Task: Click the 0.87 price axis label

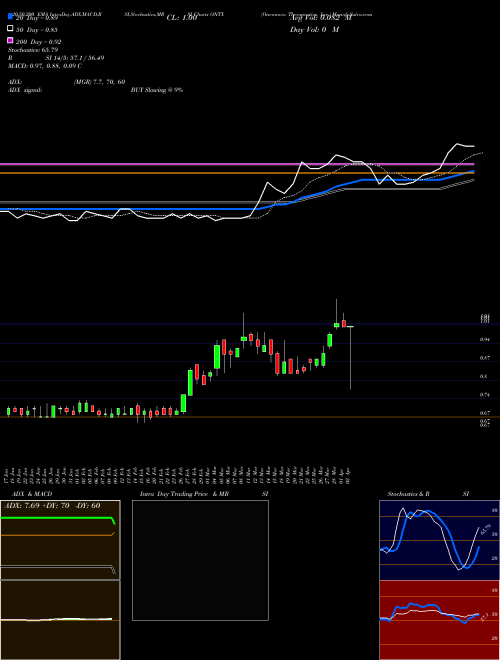Action: (484, 358)
